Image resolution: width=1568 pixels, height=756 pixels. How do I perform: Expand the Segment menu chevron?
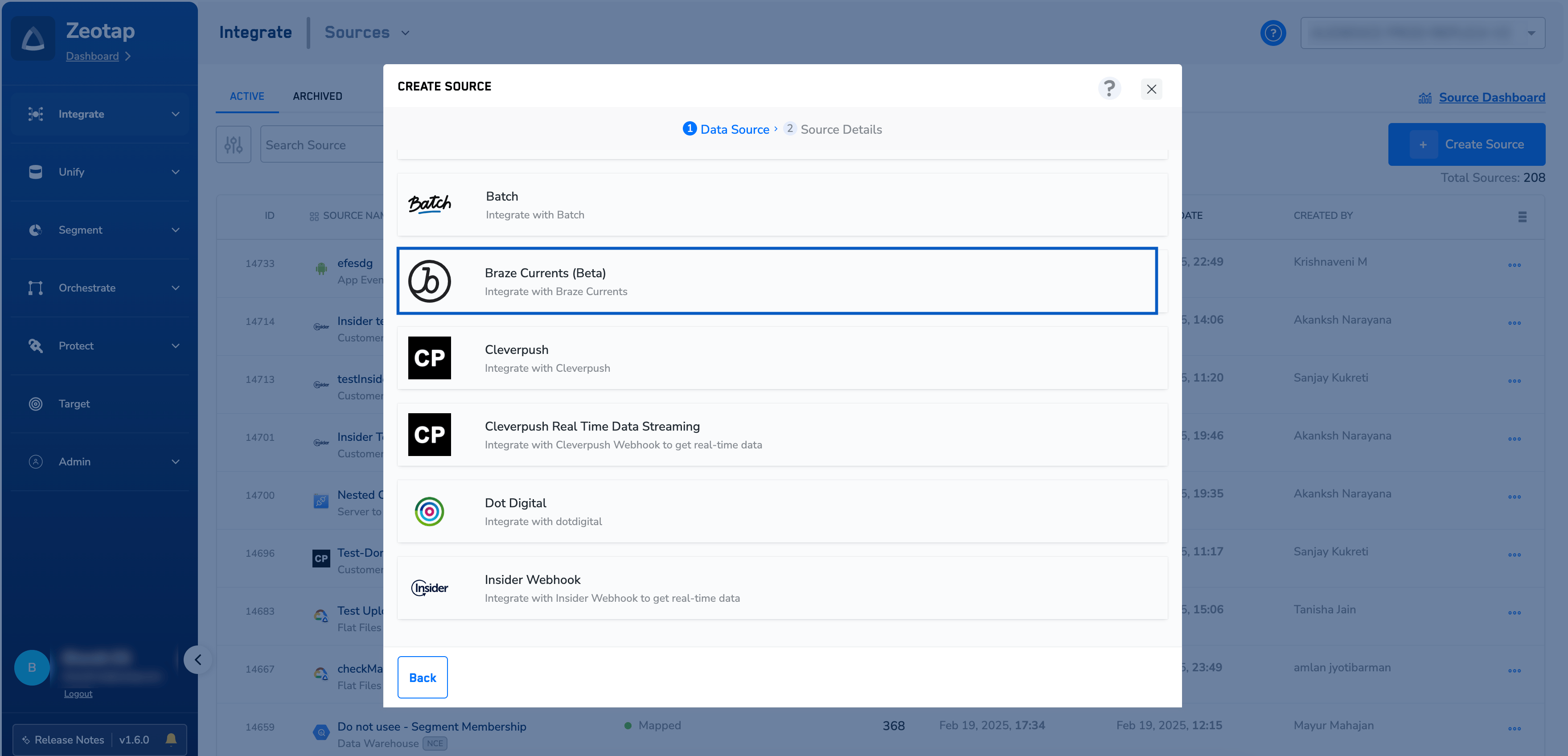(175, 230)
